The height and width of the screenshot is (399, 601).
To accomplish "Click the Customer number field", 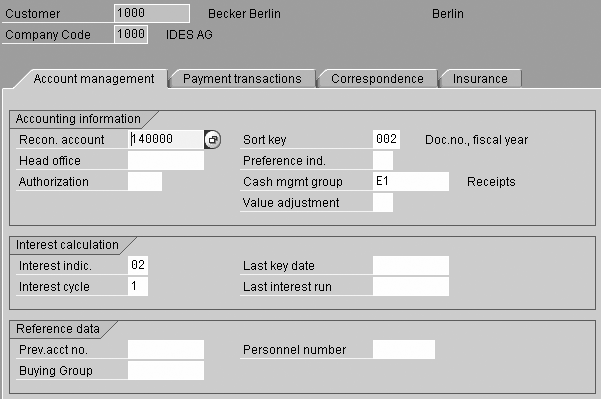I will [x=152, y=13].
